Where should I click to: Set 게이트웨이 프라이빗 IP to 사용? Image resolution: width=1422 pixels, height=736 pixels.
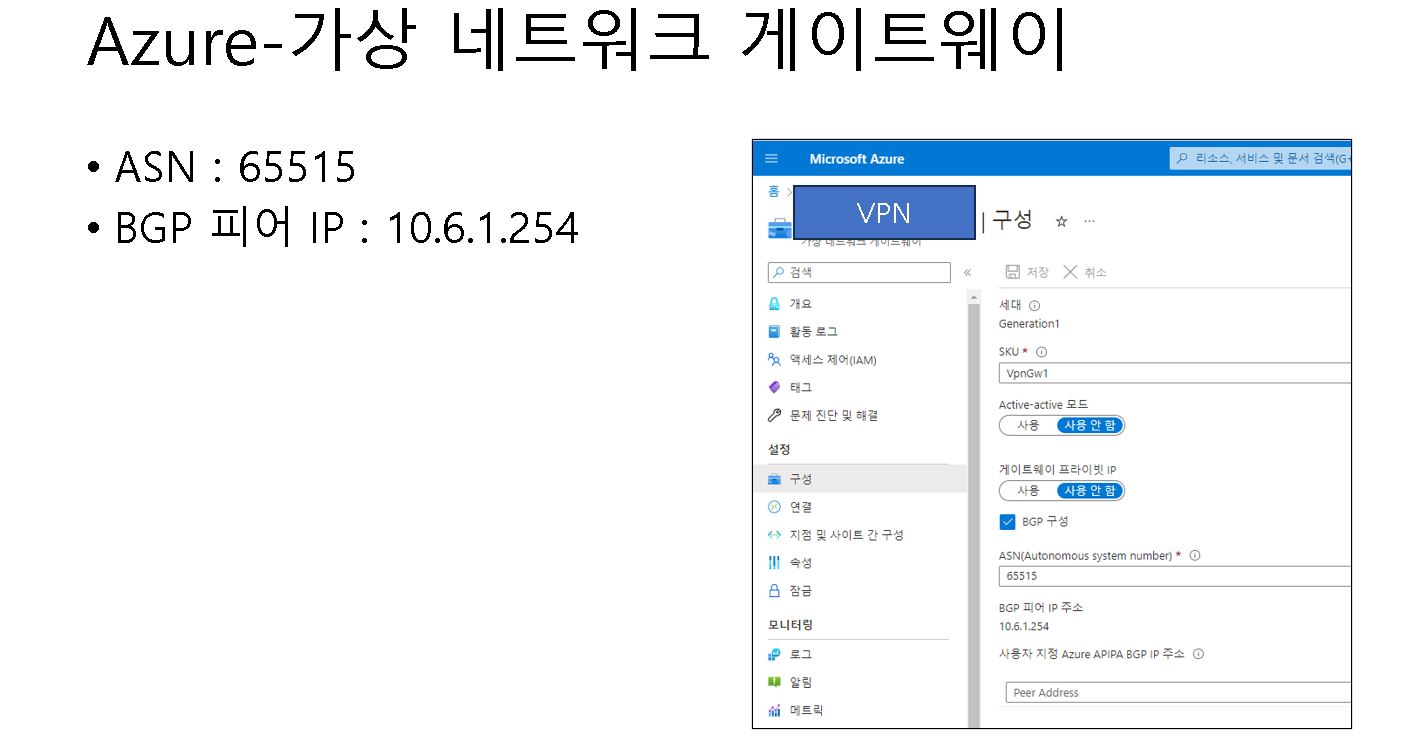(x=1028, y=491)
